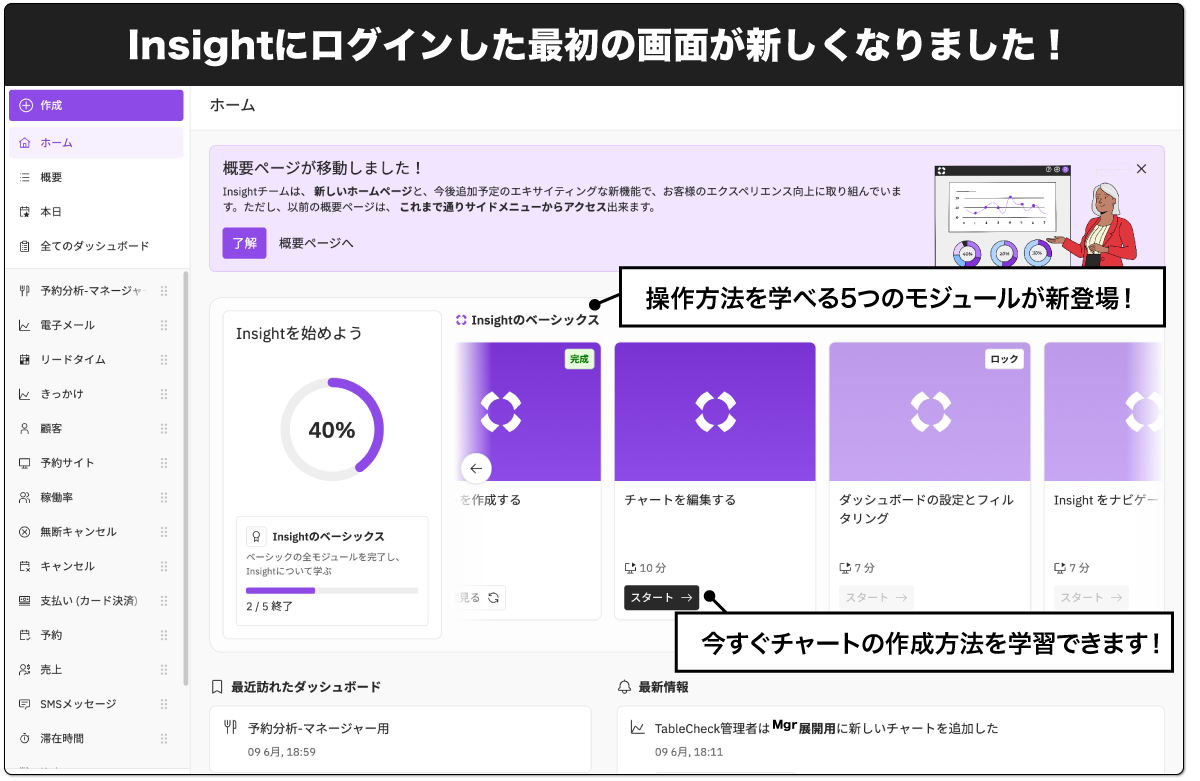Click the 最近訪れたダッシュボード bookmark icon
1200x781 pixels.
217,687
